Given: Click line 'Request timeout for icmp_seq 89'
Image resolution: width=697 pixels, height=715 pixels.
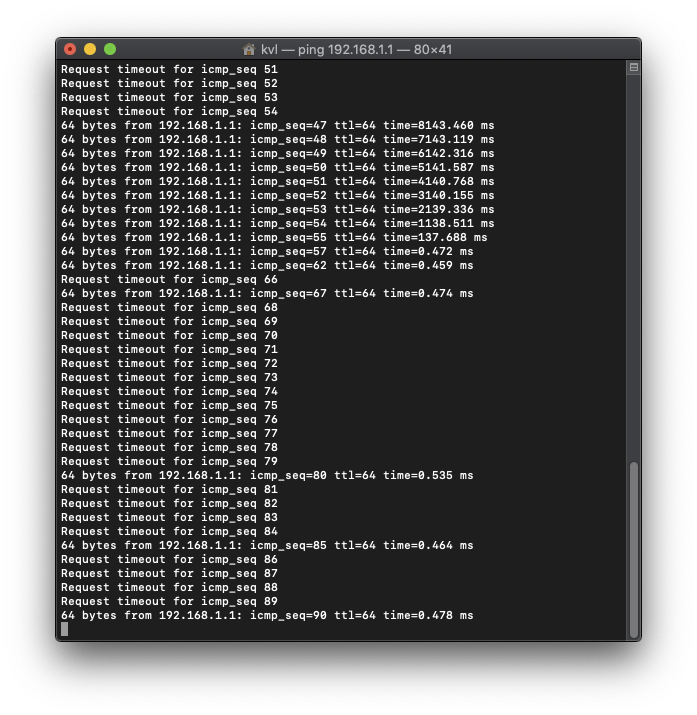Looking at the screenshot, I should [169, 601].
